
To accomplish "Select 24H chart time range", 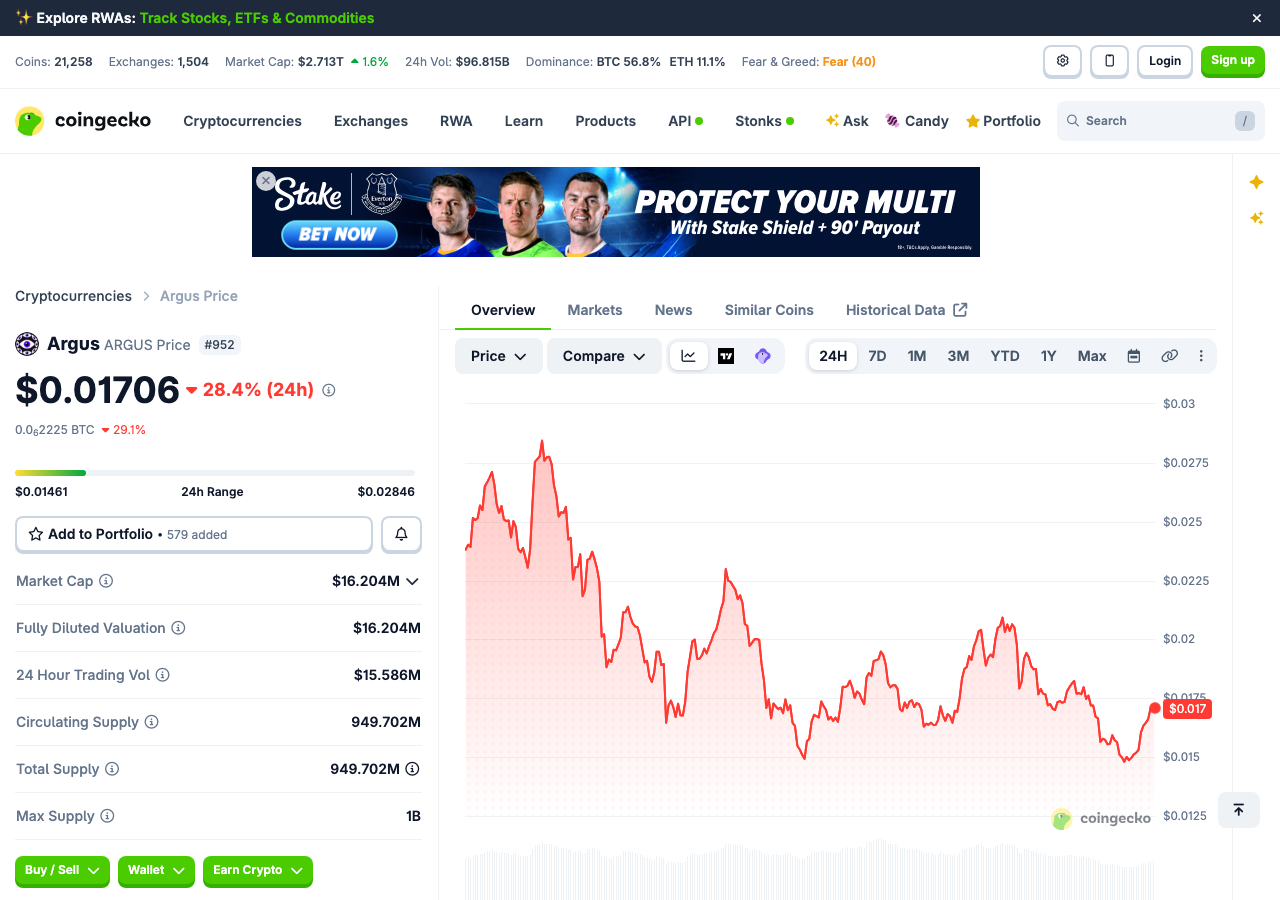I will point(833,356).
